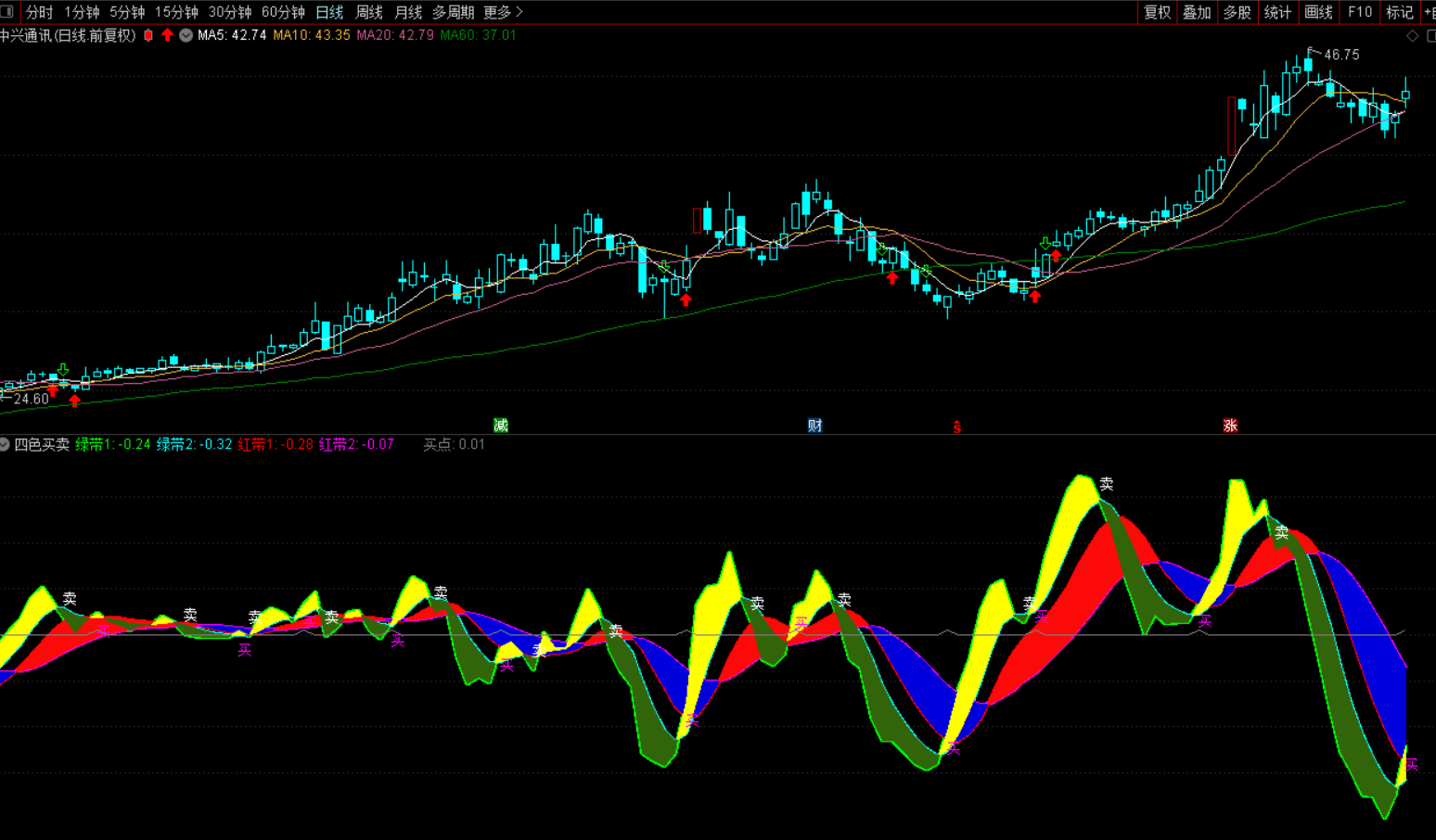1436x840 pixels.
Task: Click the 中兴通讯(日线.前复权) chart title
Action: point(67,35)
